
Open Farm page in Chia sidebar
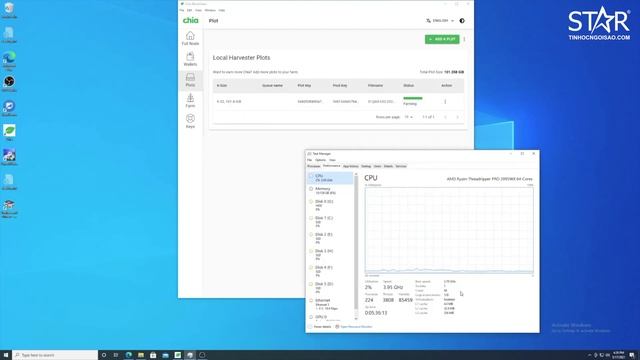(190, 101)
